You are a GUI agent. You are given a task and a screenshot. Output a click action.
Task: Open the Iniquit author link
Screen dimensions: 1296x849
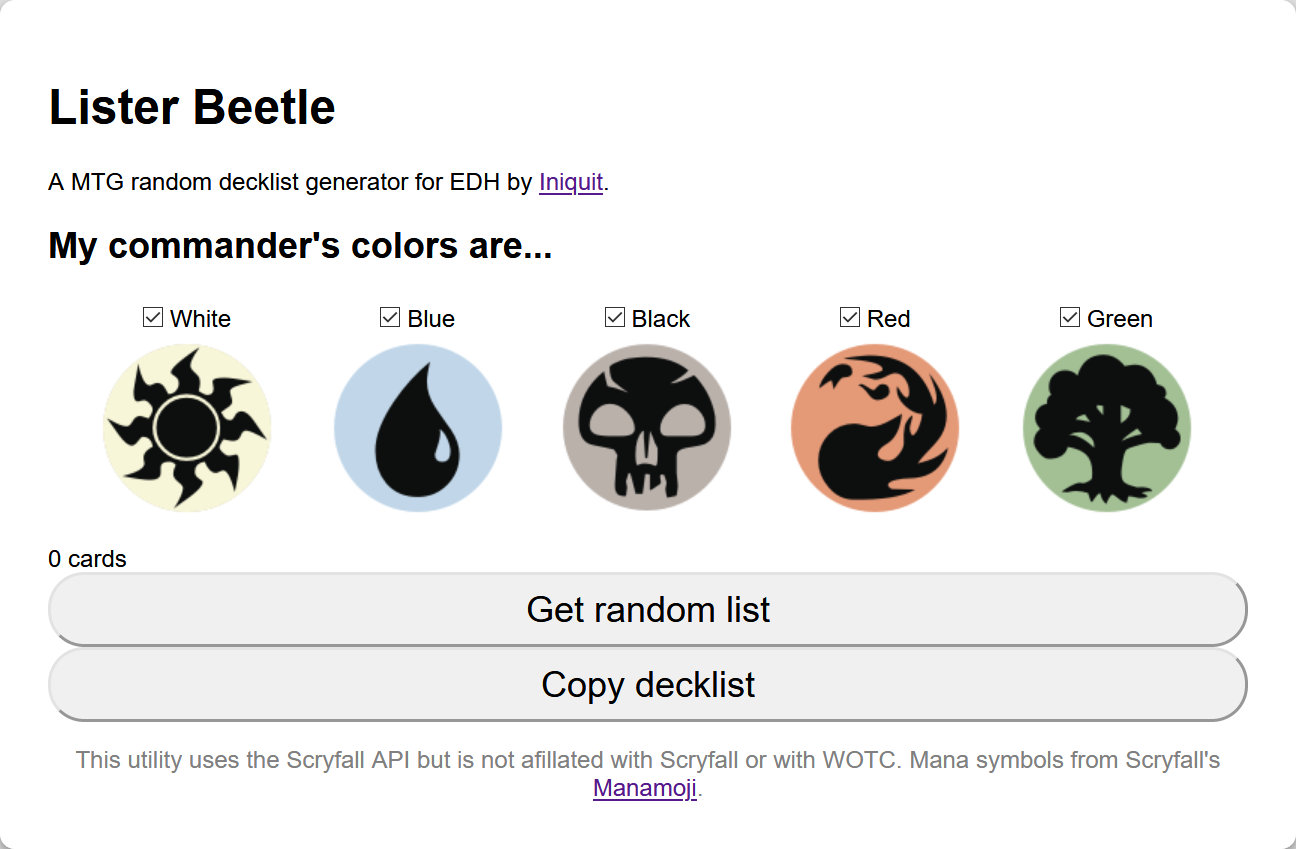571,182
